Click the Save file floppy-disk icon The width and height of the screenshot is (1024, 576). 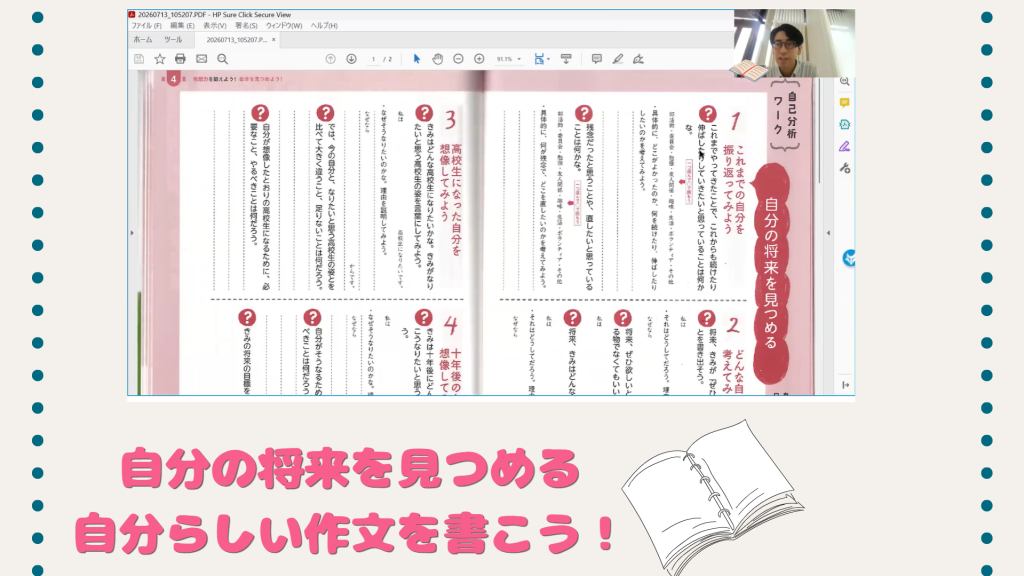pos(139,59)
